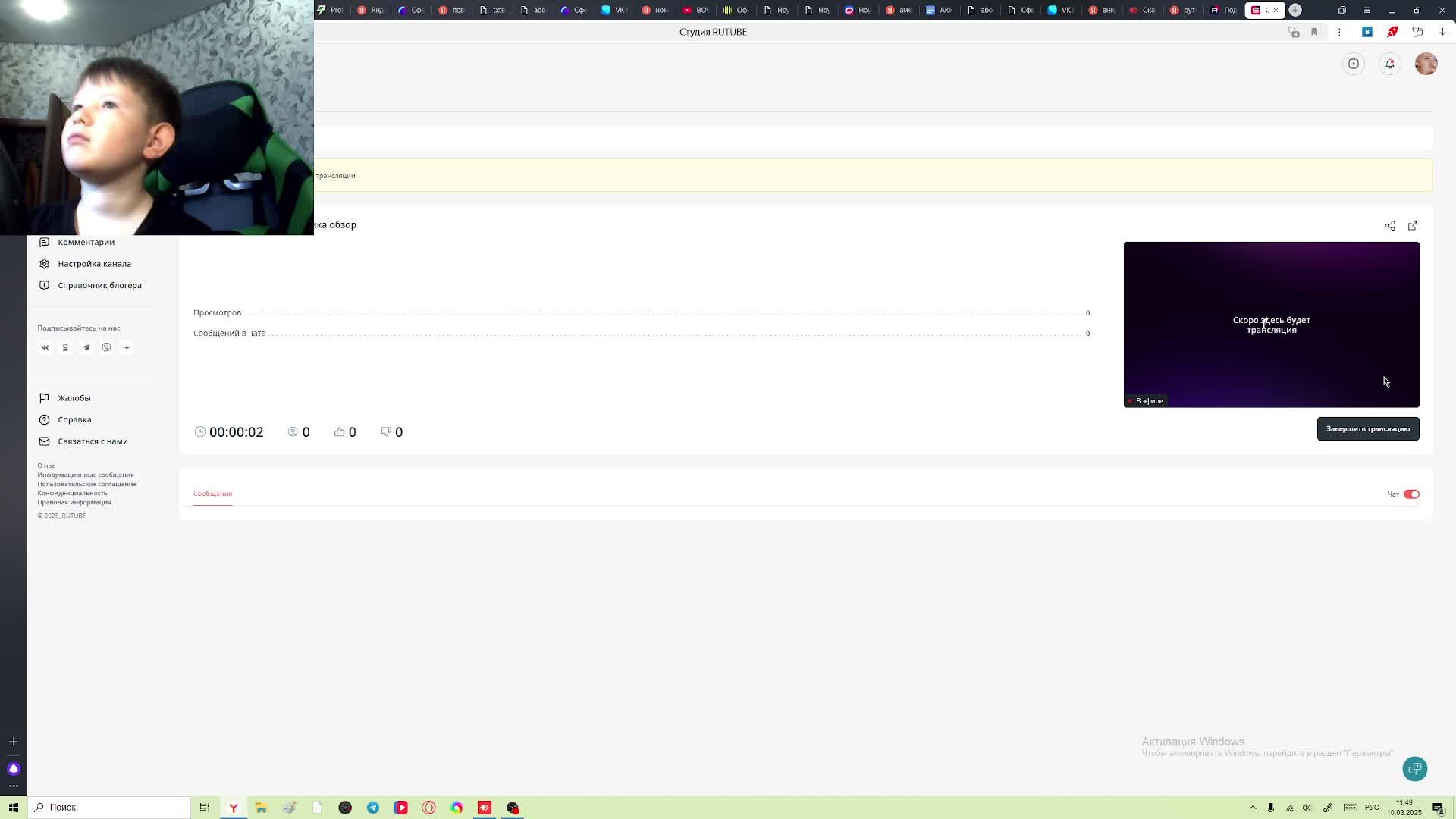
Task: Open Telegram from the Windows taskbar
Action: click(373, 808)
